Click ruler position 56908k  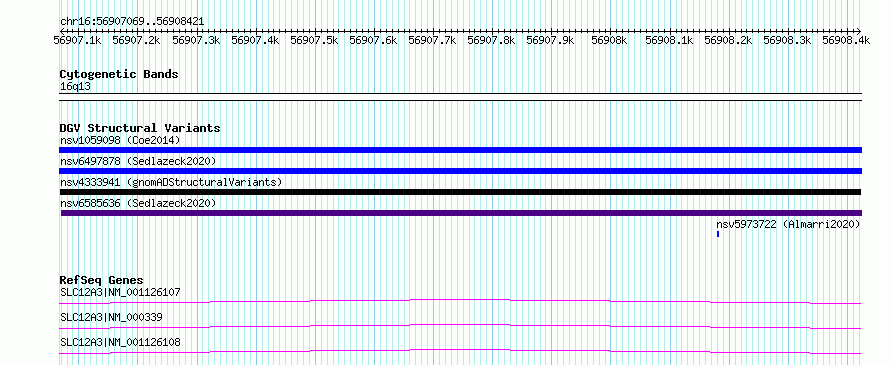pyautogui.click(x=610, y=40)
